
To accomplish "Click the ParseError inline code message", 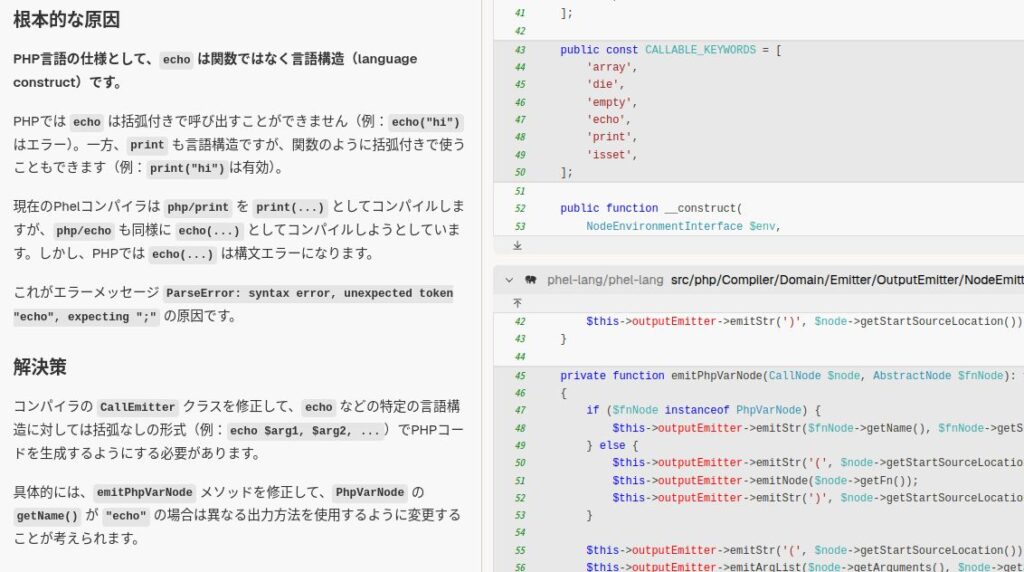I will tap(308, 293).
